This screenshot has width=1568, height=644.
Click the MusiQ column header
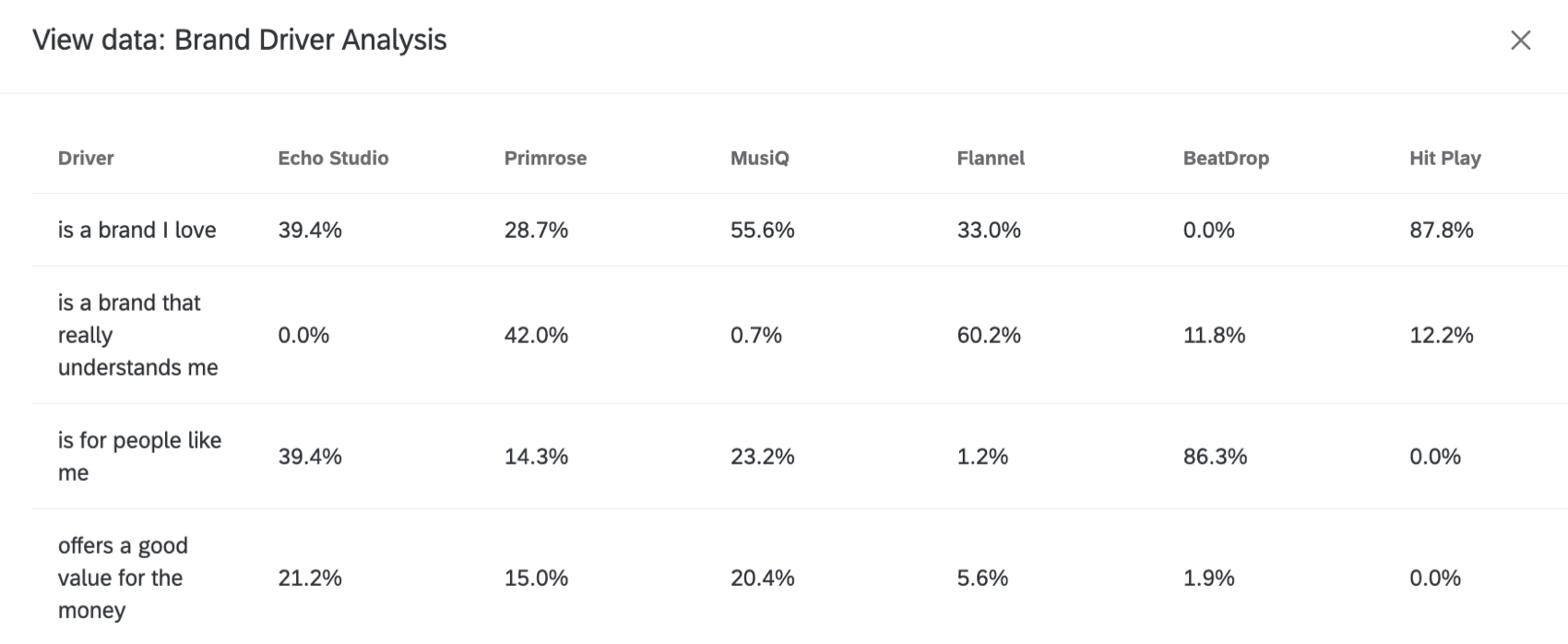(758, 158)
